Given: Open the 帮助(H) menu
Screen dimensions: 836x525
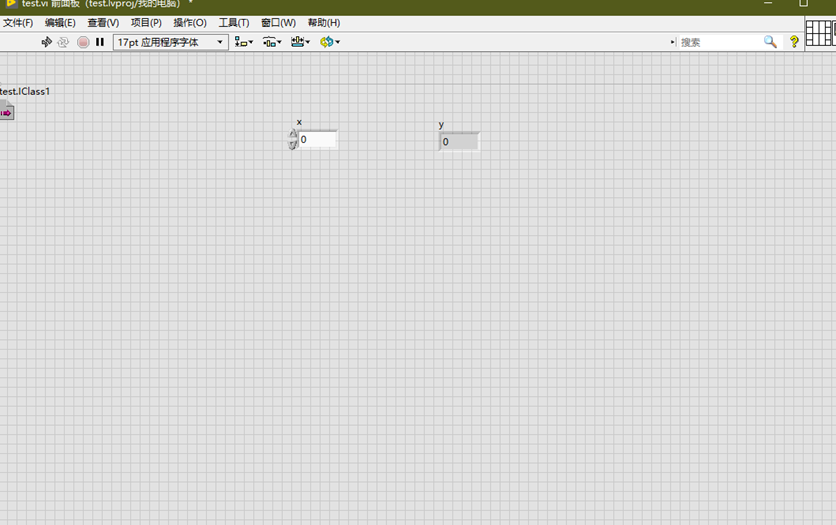Looking at the screenshot, I should pyautogui.click(x=324, y=22).
